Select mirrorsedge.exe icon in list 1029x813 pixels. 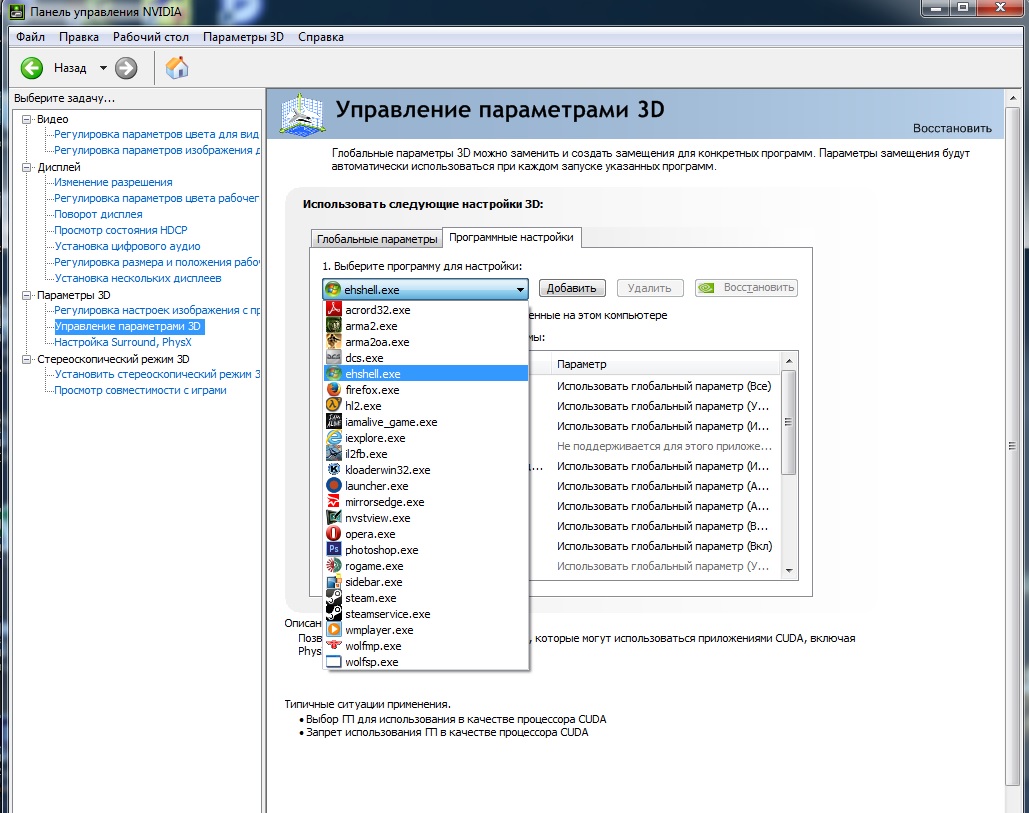[x=334, y=502]
